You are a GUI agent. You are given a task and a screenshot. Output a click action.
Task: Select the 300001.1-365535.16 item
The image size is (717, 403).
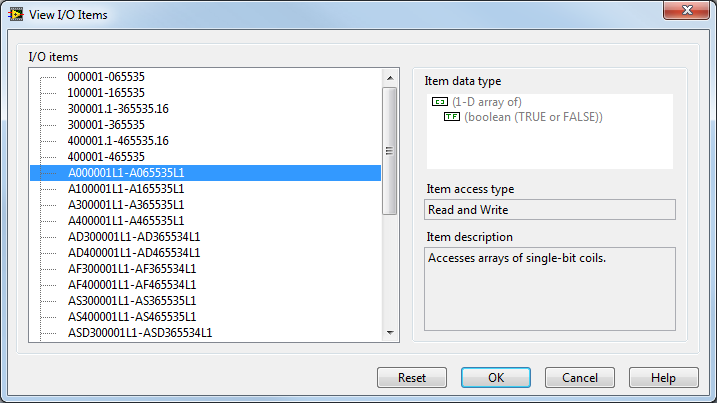point(118,109)
